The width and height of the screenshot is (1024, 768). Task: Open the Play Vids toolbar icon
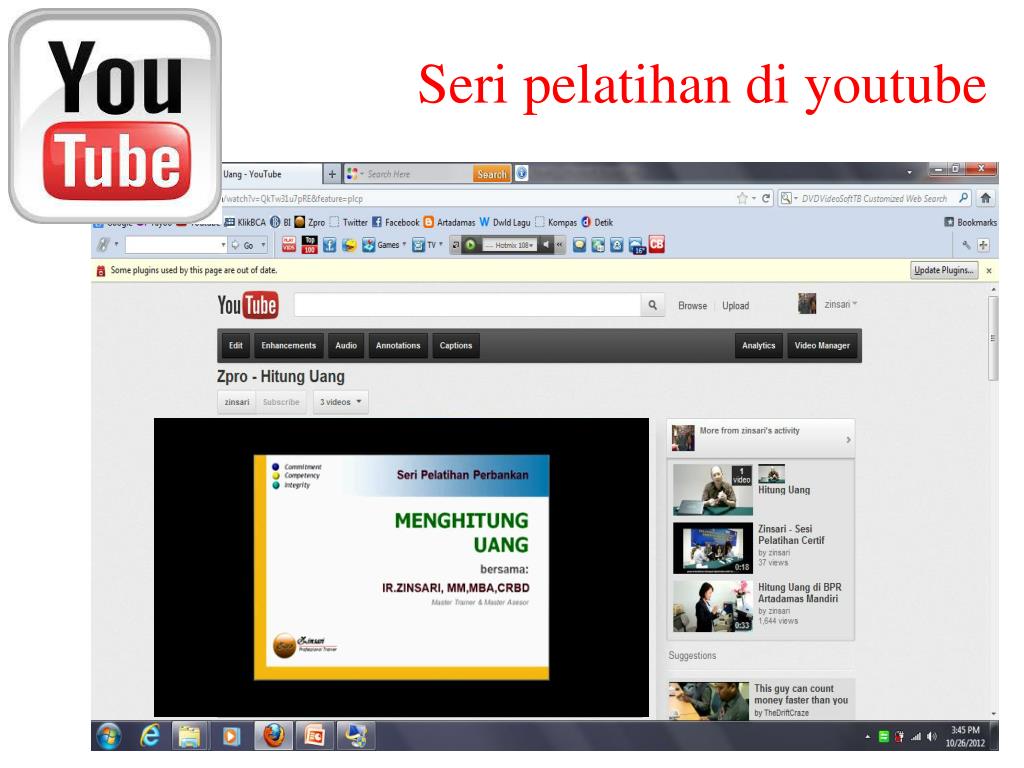[x=289, y=245]
